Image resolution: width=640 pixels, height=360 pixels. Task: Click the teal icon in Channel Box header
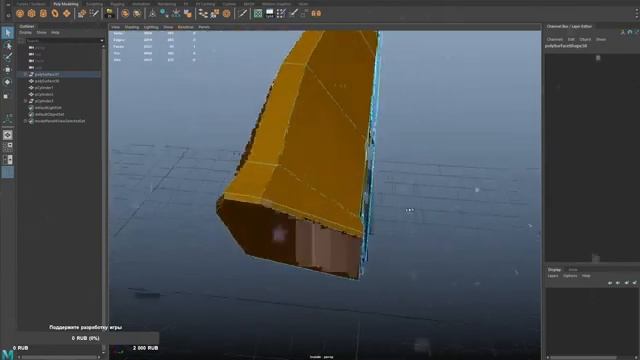click(x=630, y=32)
